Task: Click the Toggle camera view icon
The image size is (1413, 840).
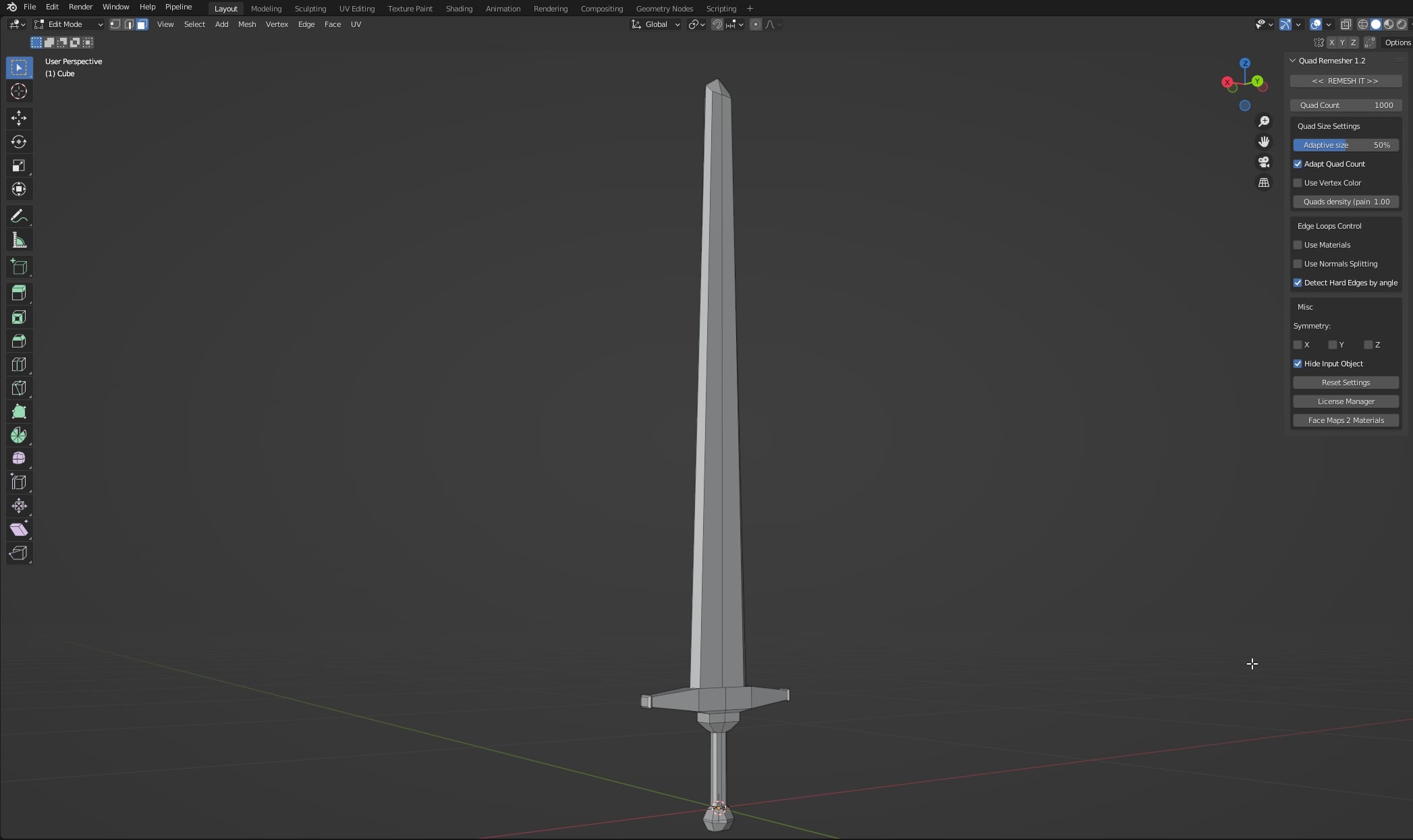Action: pos(1264,163)
